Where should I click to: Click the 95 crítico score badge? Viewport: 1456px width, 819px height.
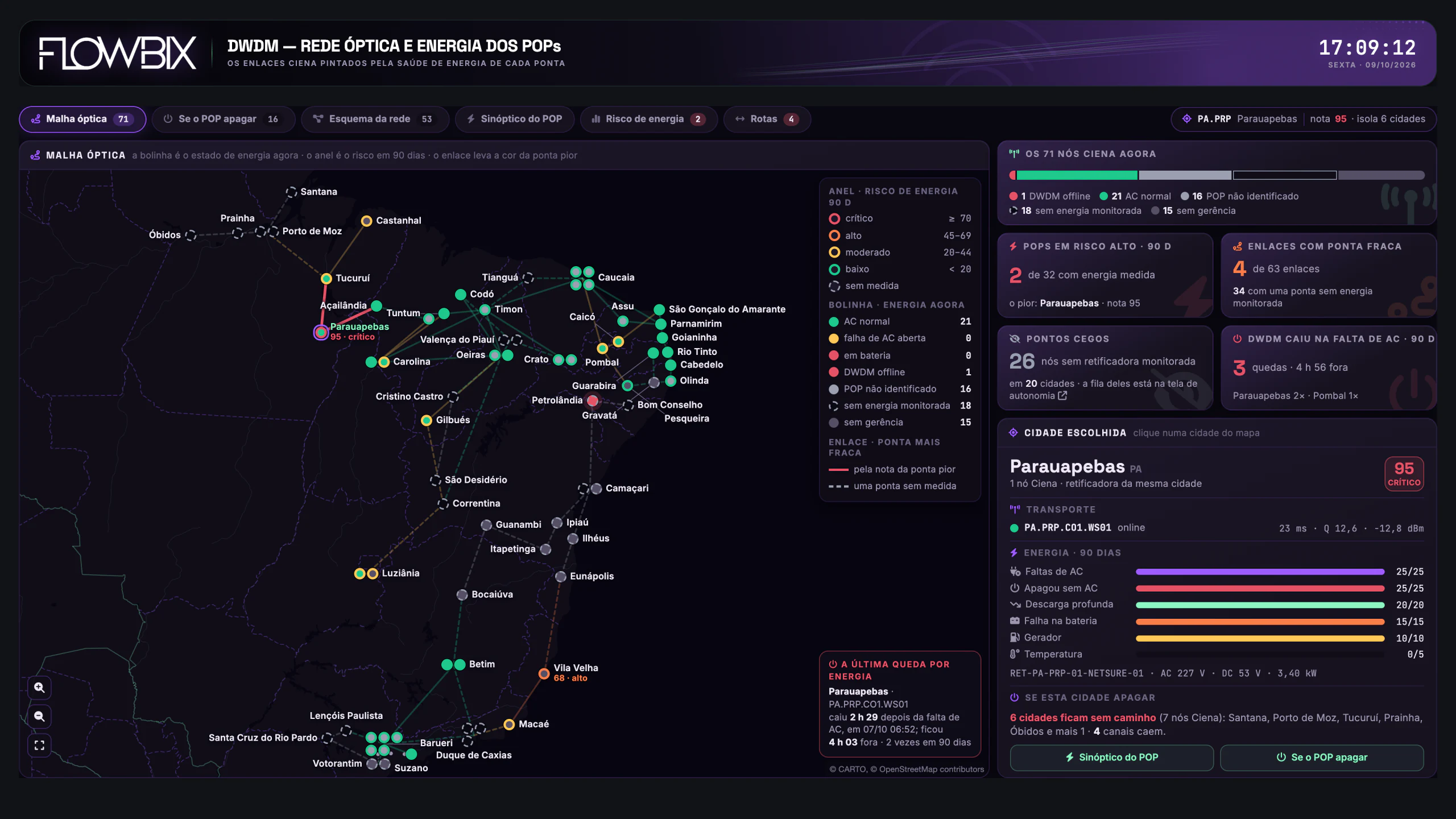(x=1404, y=474)
